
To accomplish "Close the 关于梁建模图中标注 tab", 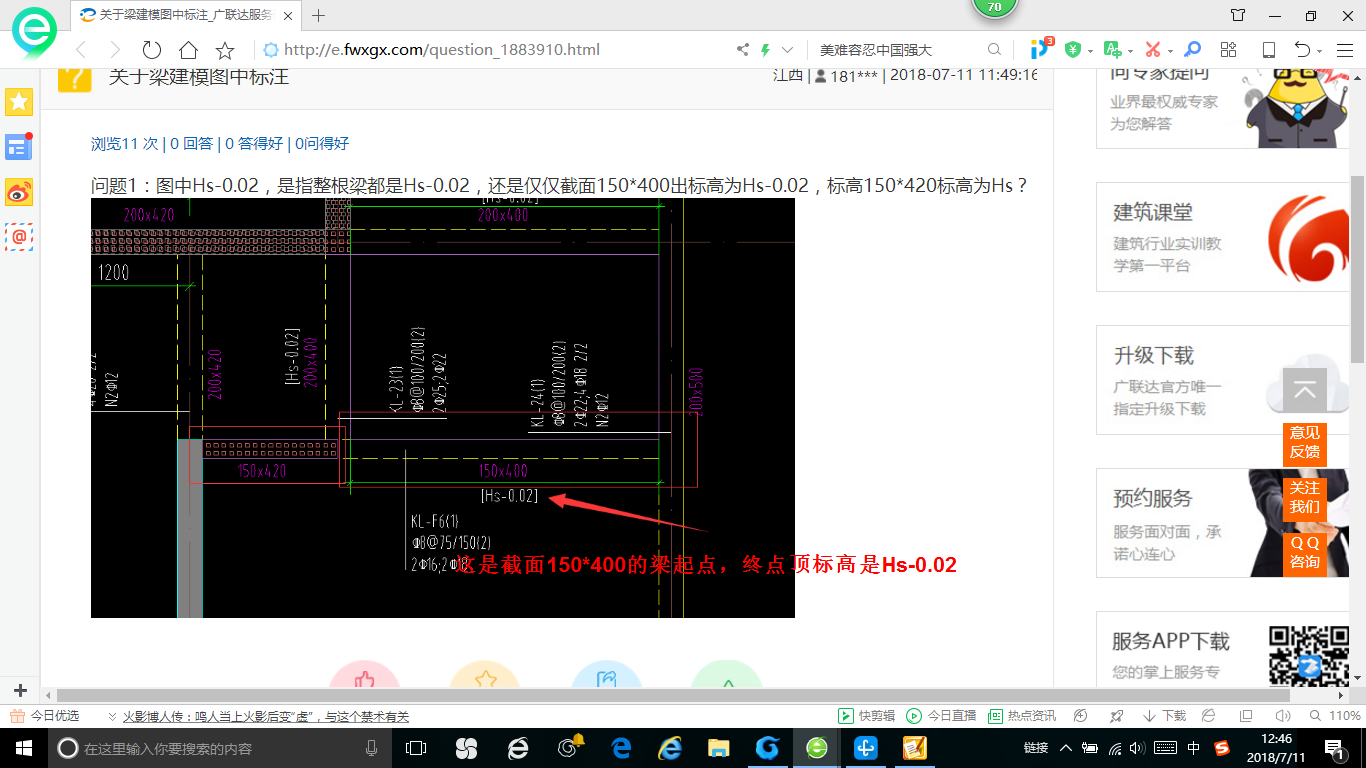I will (289, 15).
